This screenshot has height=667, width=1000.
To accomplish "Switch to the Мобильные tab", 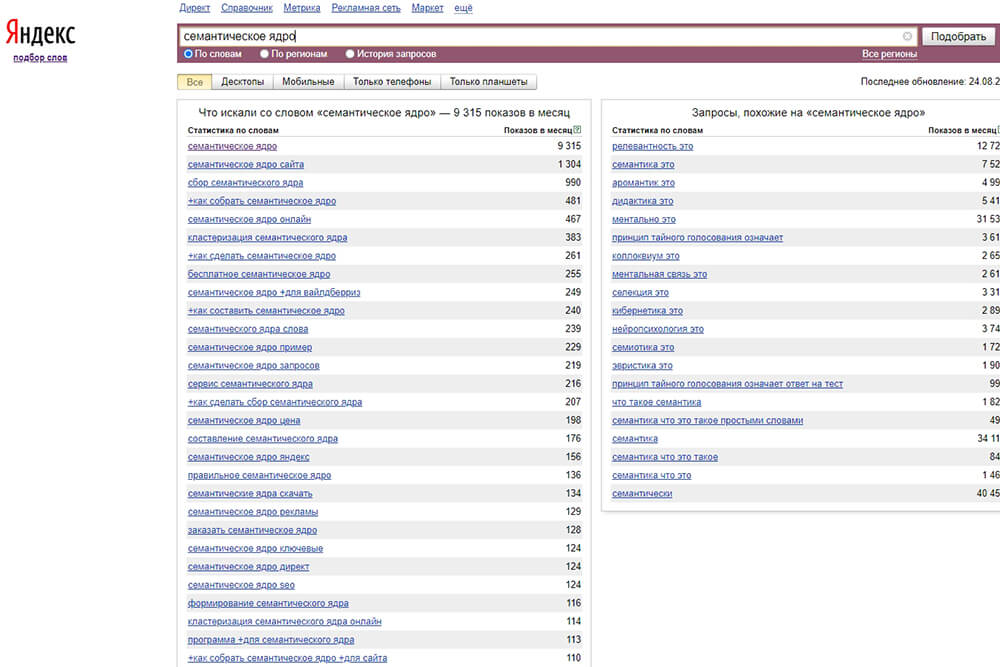I will [x=308, y=82].
